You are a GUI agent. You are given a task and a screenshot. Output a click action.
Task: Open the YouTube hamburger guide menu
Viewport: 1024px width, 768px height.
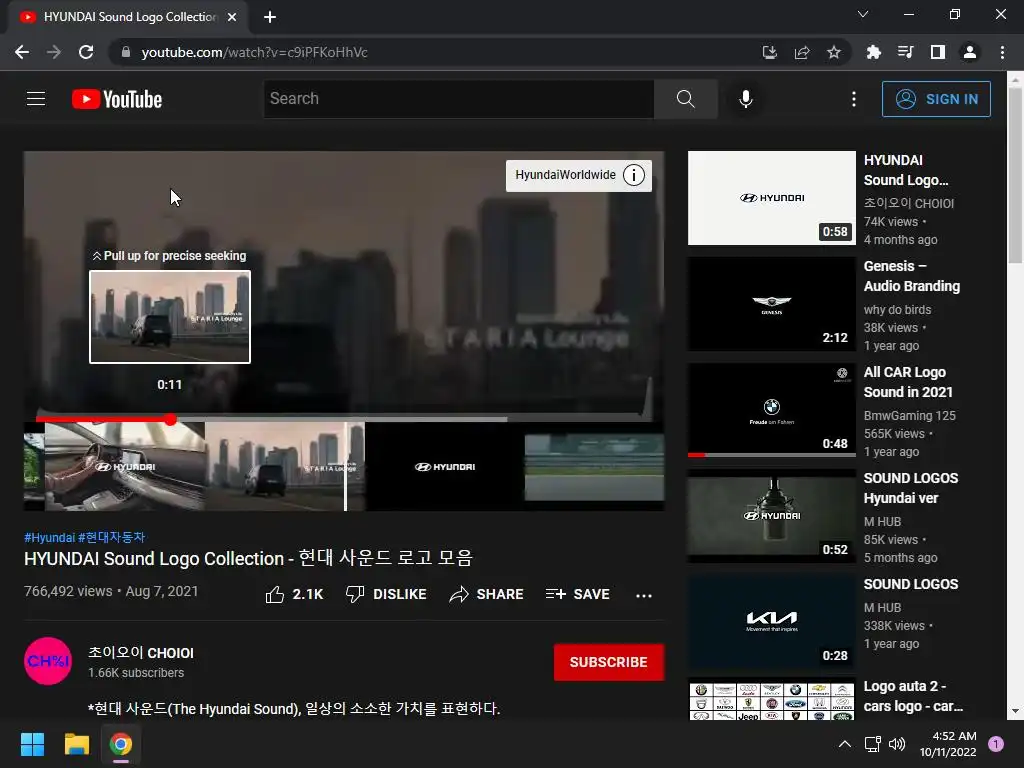[x=36, y=99]
